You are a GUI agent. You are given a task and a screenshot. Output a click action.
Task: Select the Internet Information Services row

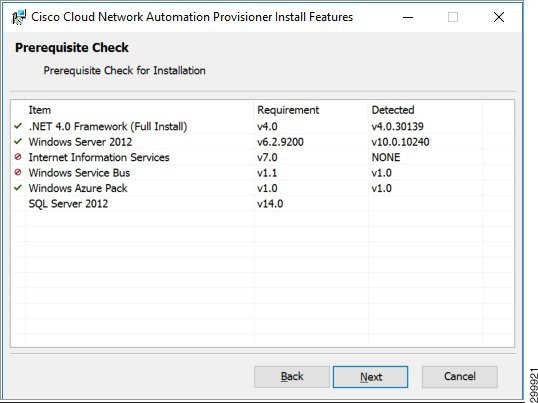click(x=262, y=157)
